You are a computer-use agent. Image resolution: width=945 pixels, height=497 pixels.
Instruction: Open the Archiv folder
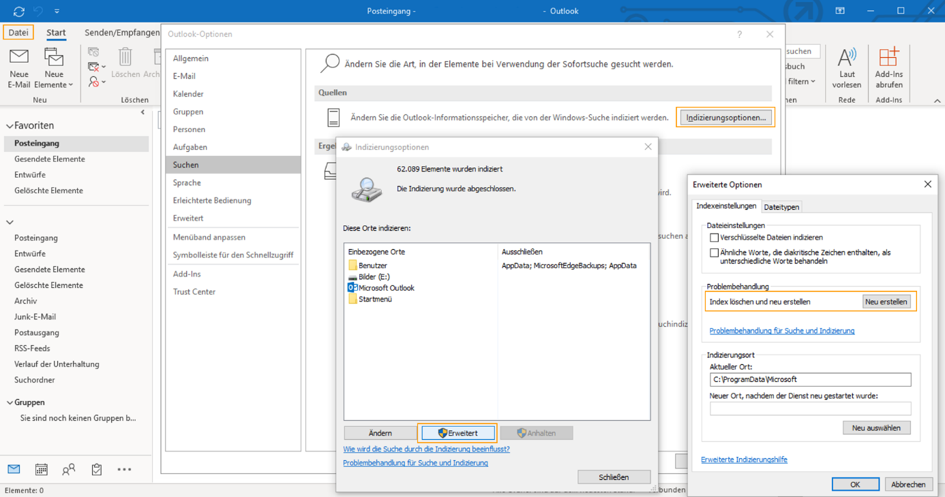pyautogui.click(x=25, y=301)
